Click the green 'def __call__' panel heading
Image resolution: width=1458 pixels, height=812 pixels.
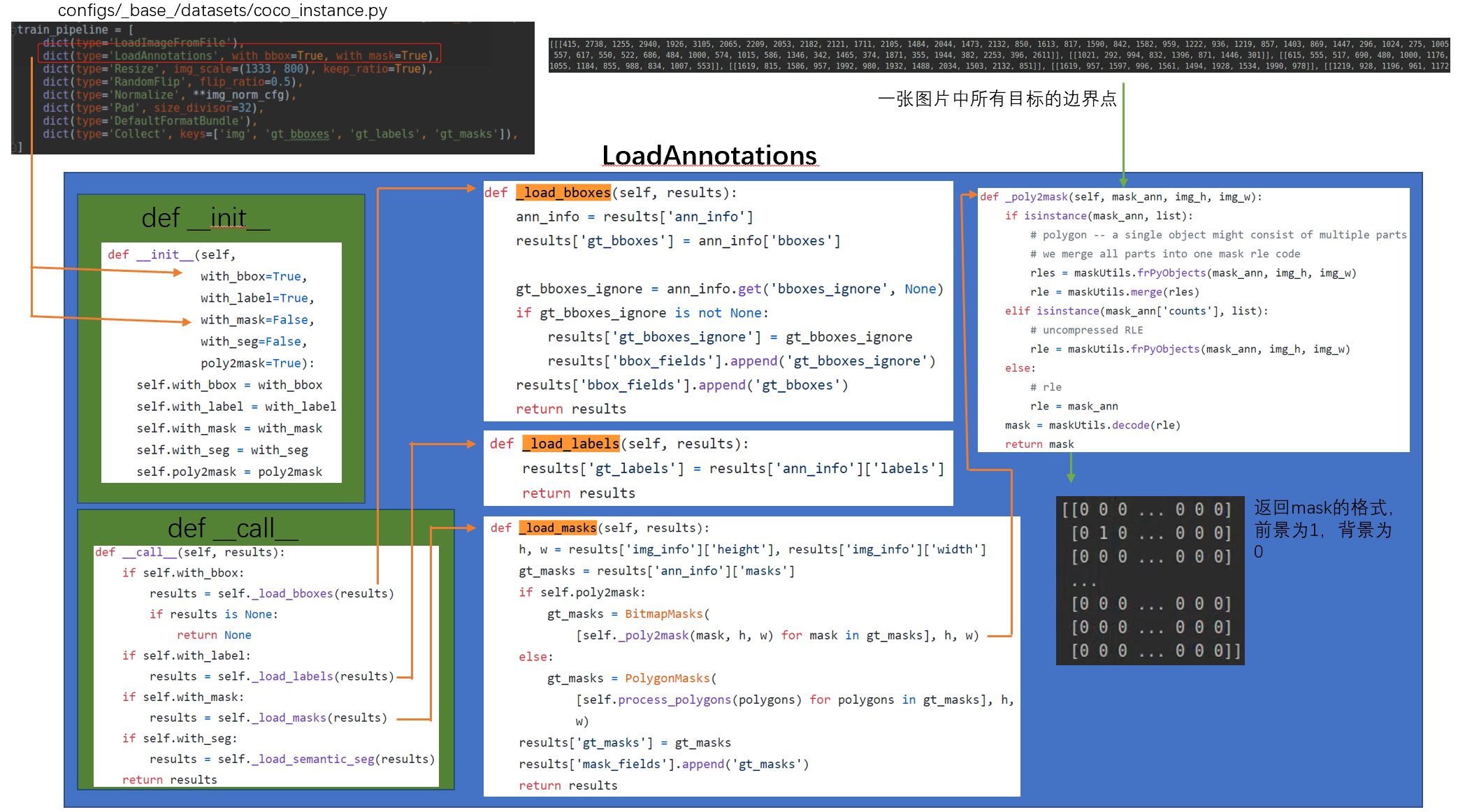pos(232,528)
